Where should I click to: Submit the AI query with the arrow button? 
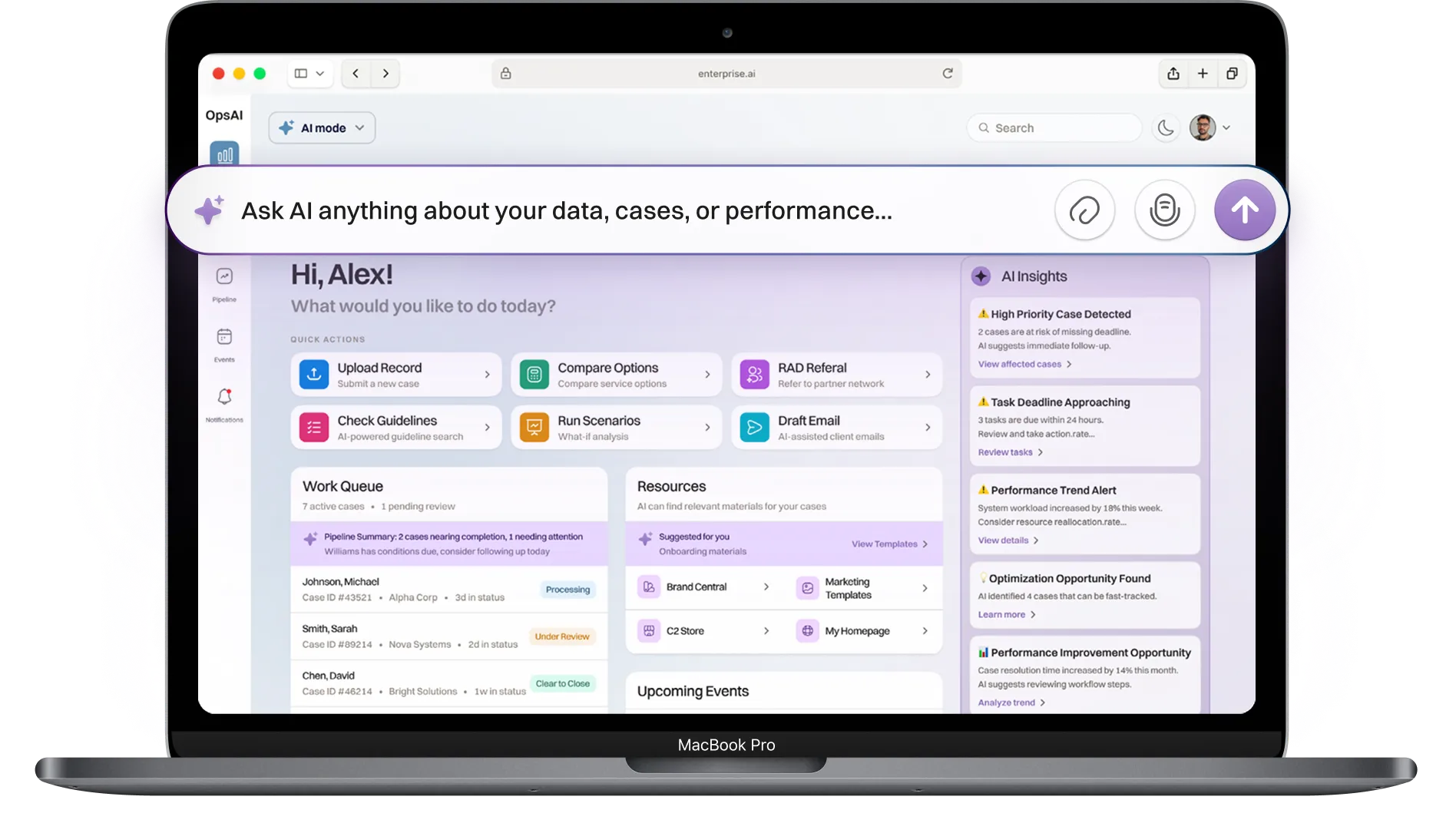coord(1244,209)
